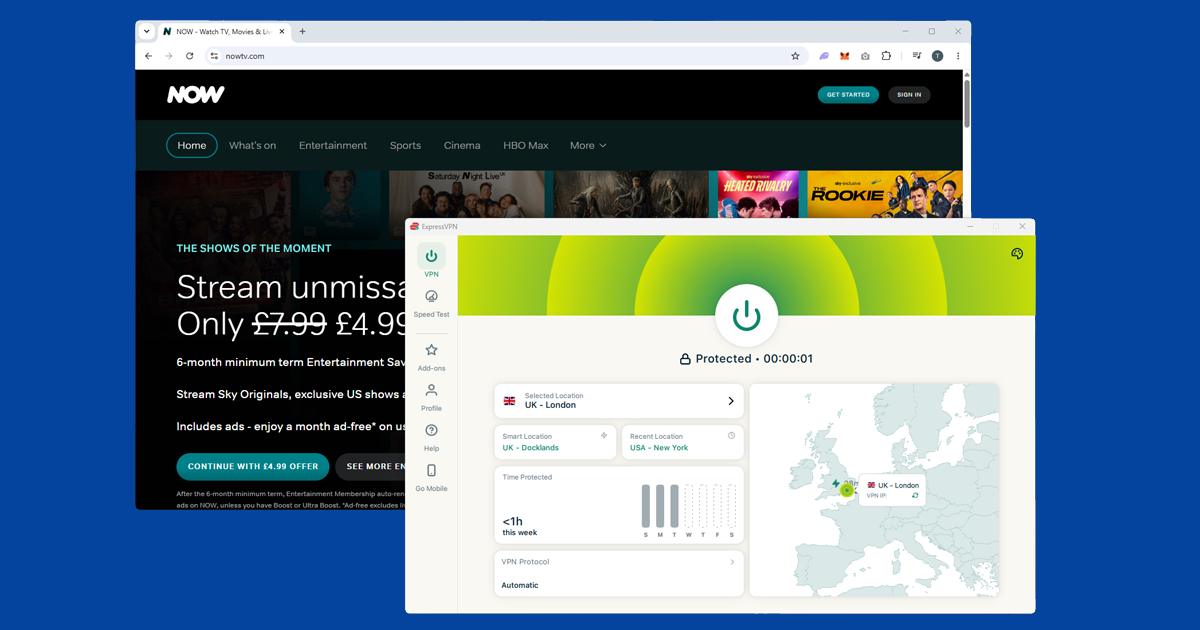The image size is (1200, 630).
Task: Open Help in ExpressVPN sidebar
Action: click(x=431, y=438)
